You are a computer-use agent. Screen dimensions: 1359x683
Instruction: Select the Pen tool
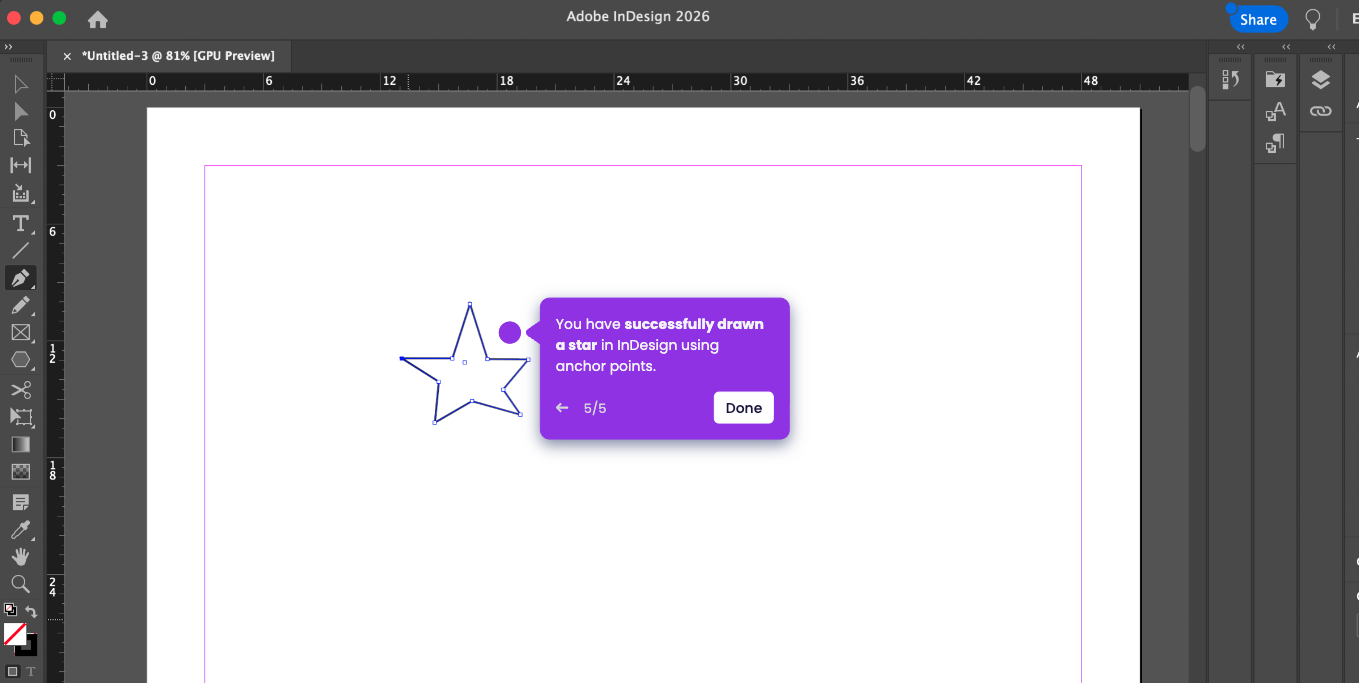point(20,277)
